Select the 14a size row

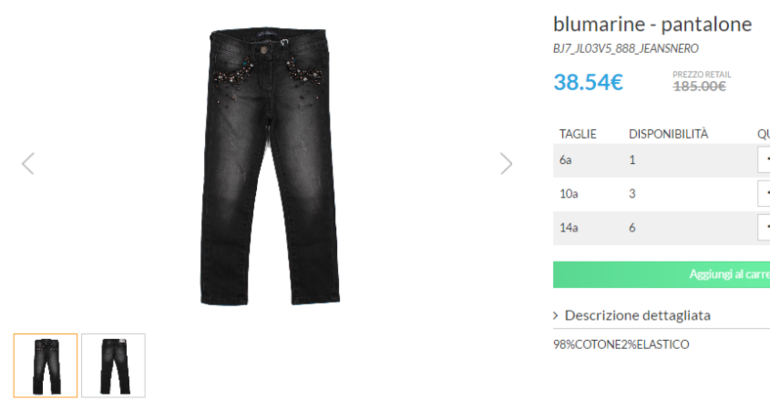click(661, 228)
